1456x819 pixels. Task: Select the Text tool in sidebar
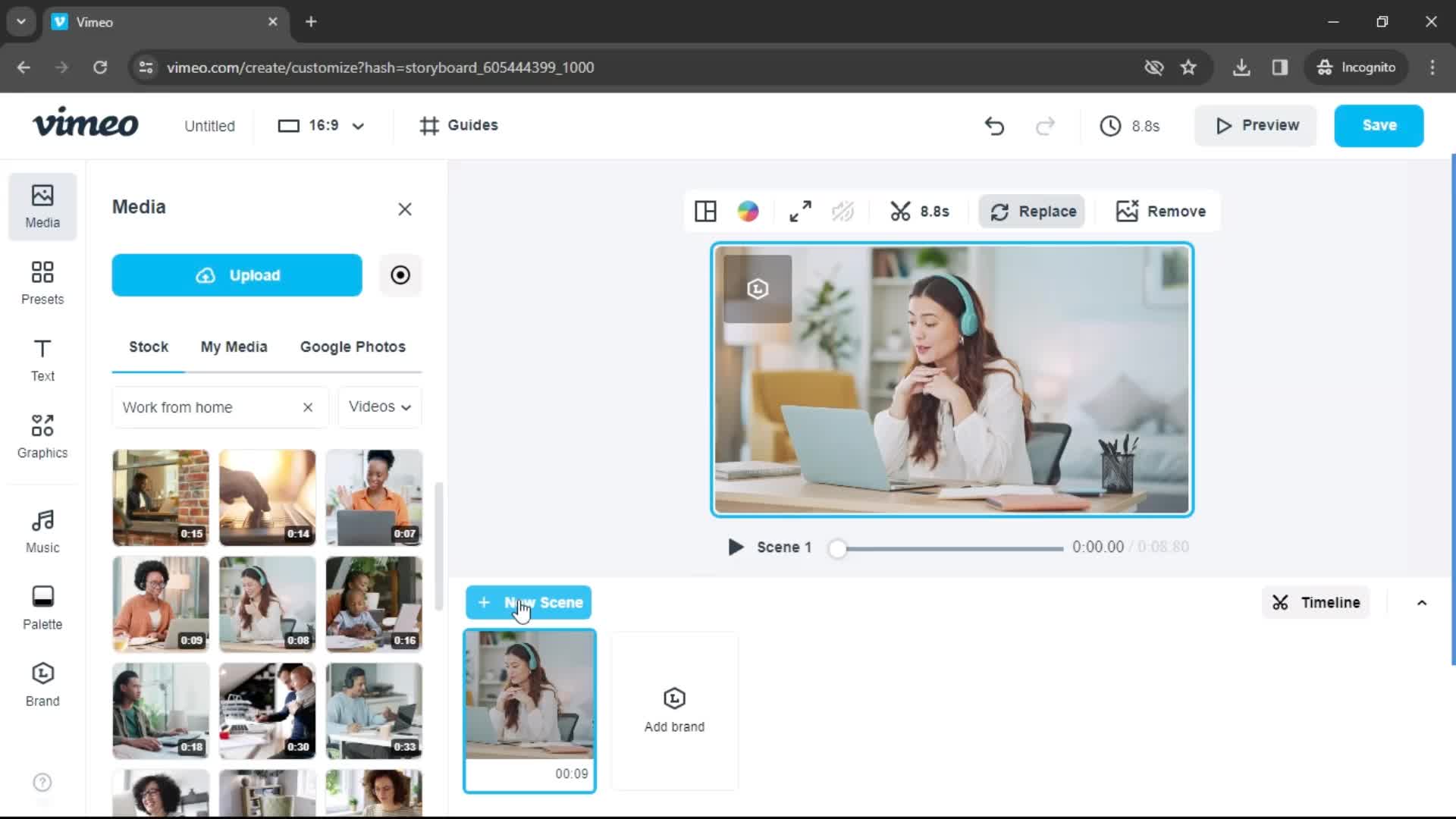pyautogui.click(x=42, y=359)
